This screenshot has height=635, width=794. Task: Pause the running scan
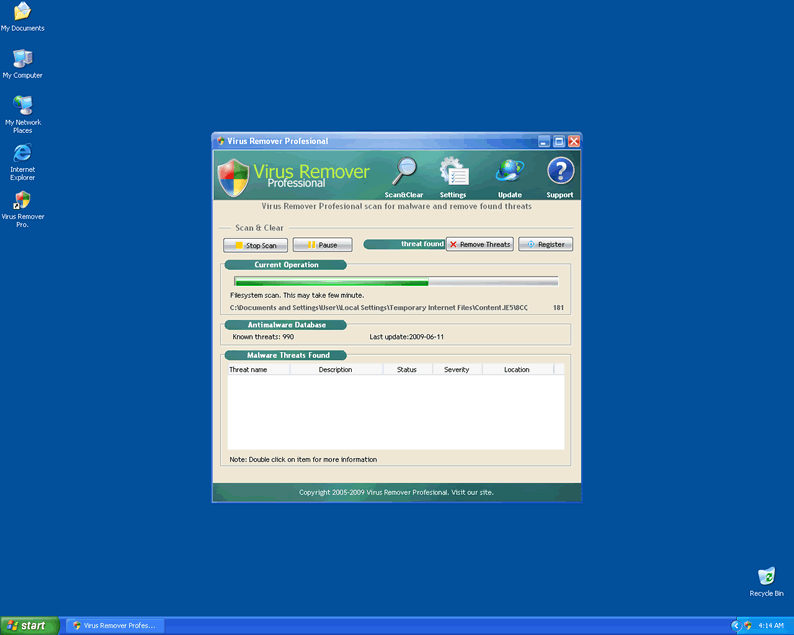[322, 245]
